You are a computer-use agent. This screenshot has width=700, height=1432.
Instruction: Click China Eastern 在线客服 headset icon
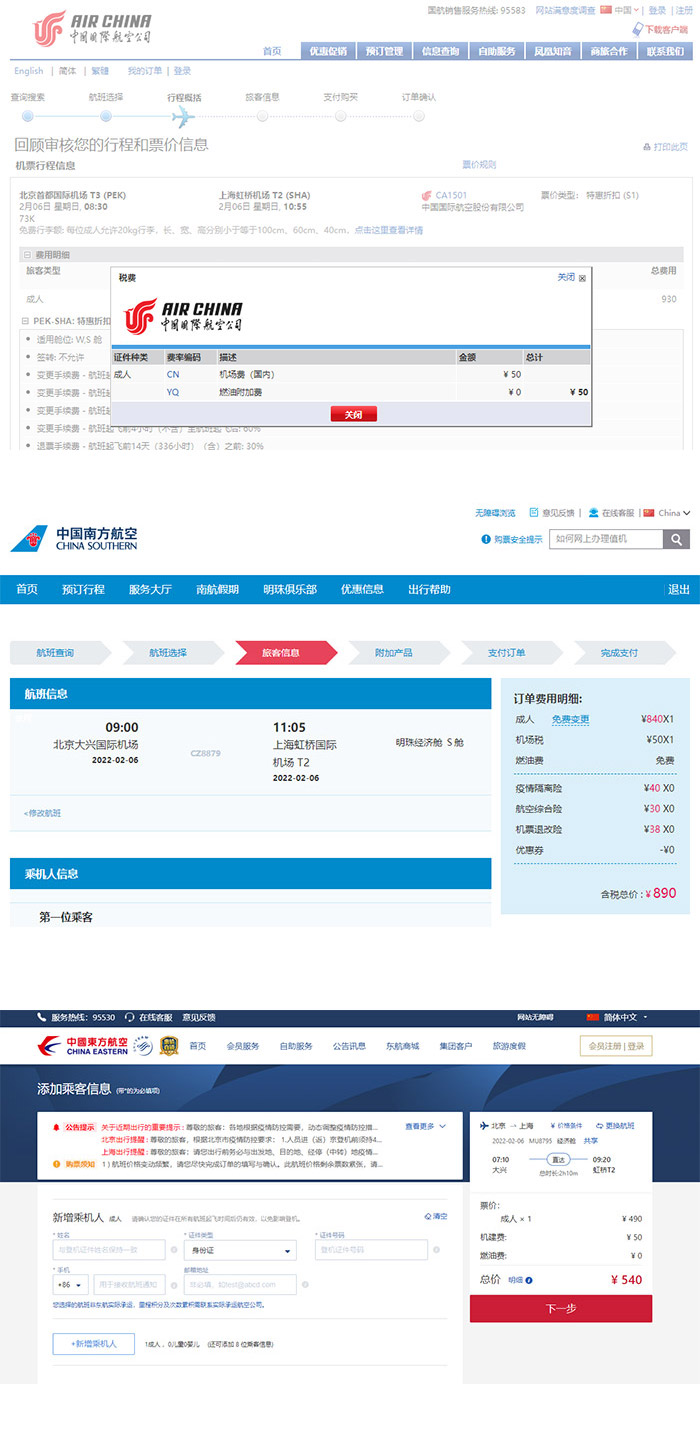click(x=131, y=1017)
